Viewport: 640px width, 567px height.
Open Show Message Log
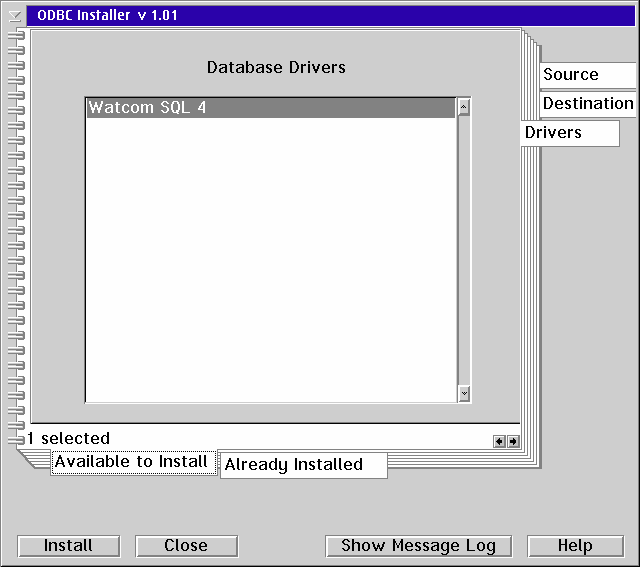tap(418, 546)
